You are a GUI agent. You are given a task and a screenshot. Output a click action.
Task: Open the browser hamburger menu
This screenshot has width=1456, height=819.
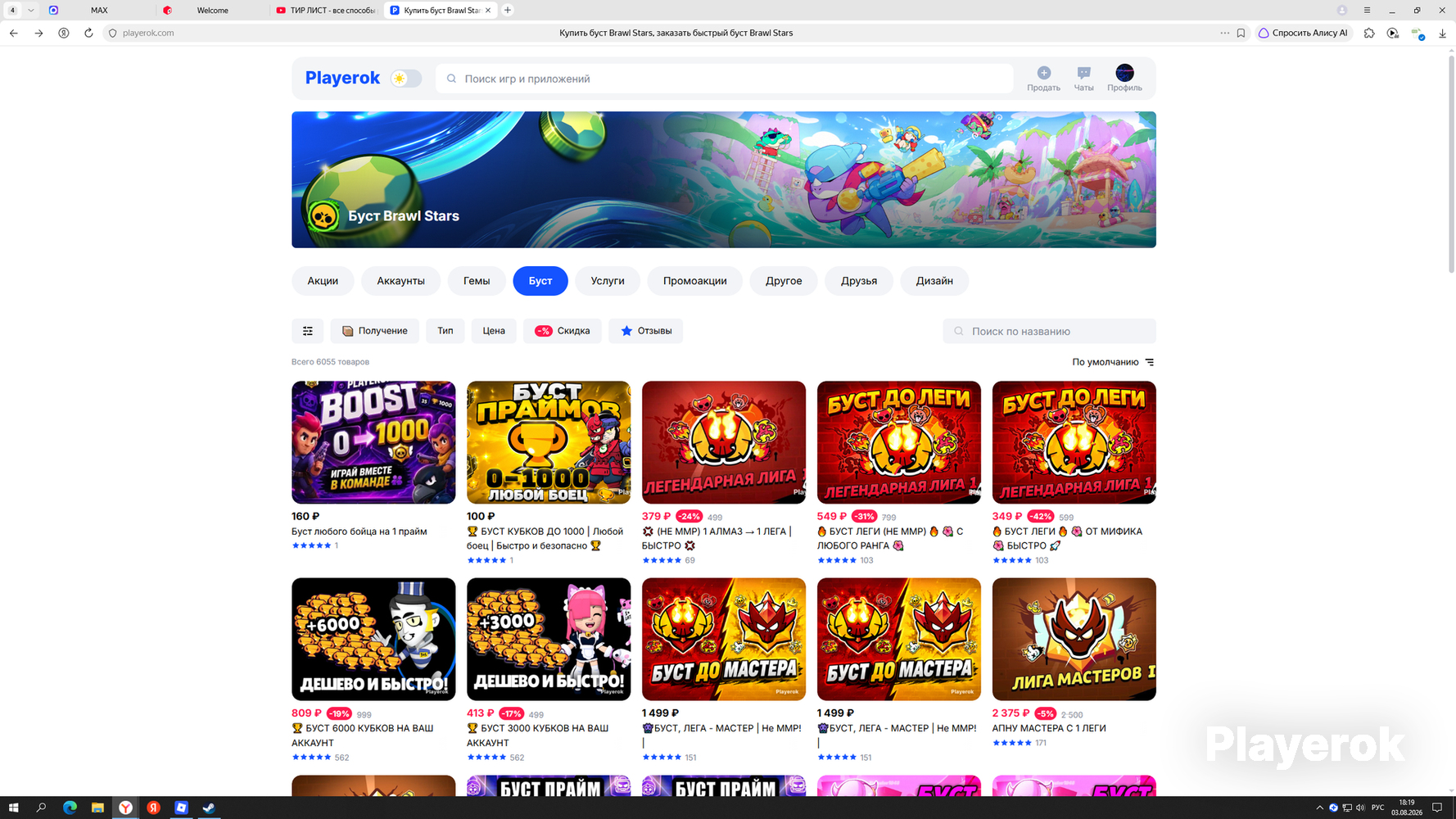point(1367,10)
